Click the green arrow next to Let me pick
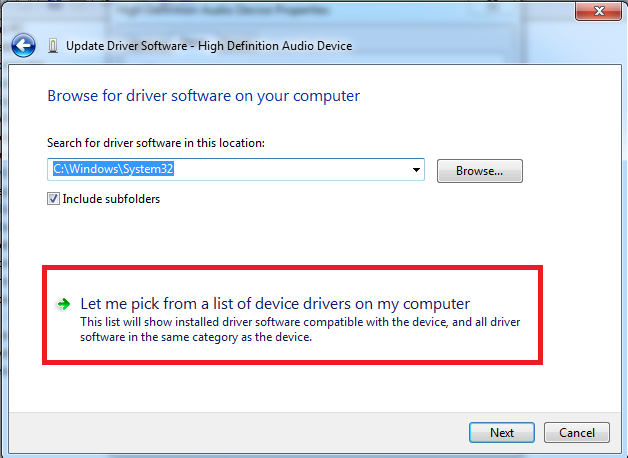 [64, 304]
